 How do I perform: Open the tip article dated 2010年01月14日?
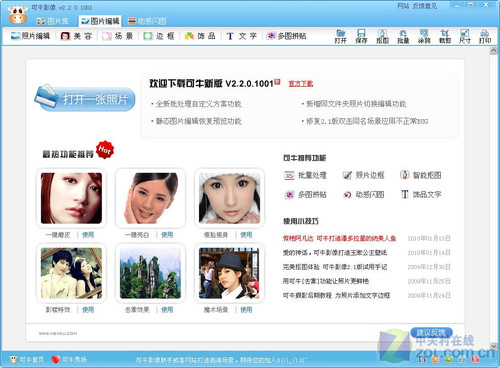tap(335, 253)
